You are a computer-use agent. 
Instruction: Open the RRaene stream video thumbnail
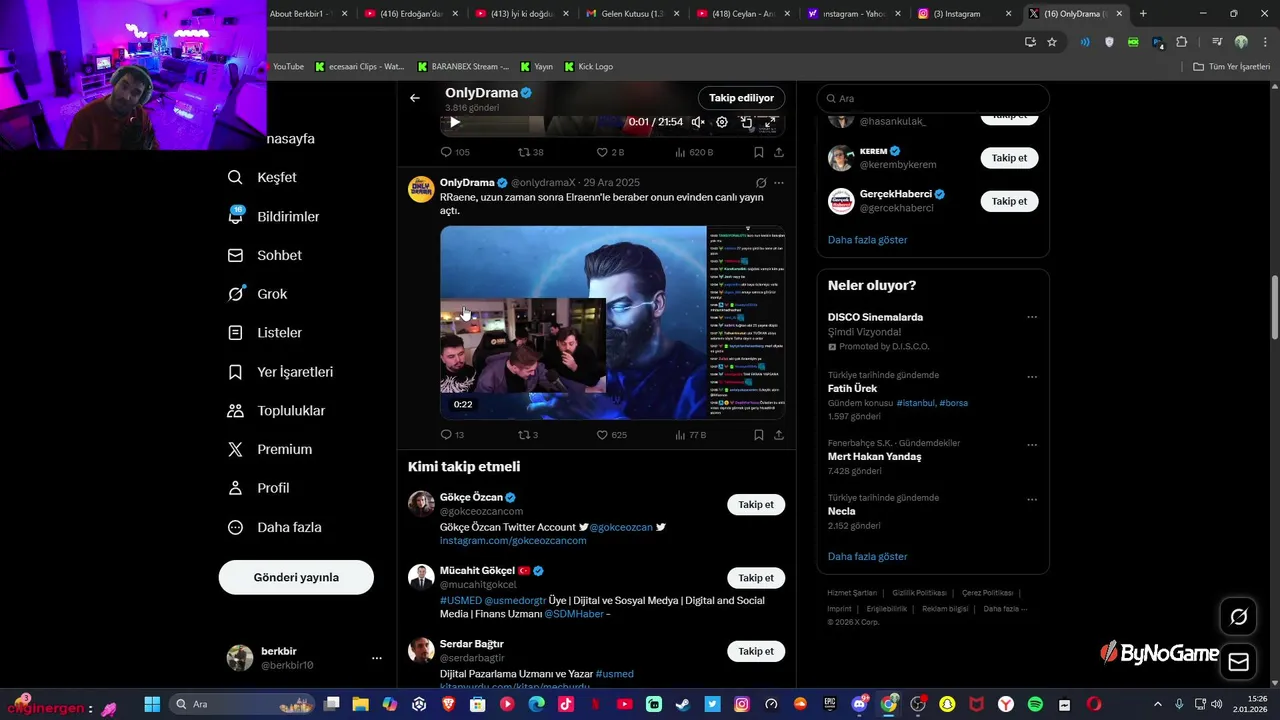point(612,322)
